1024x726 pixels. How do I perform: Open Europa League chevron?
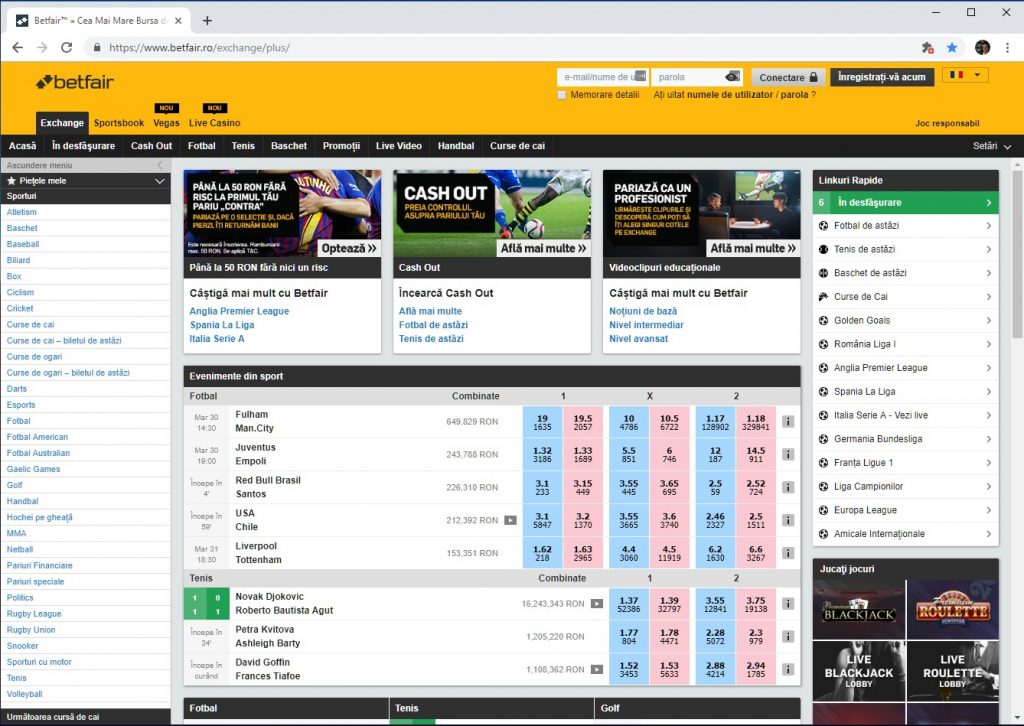click(989, 511)
